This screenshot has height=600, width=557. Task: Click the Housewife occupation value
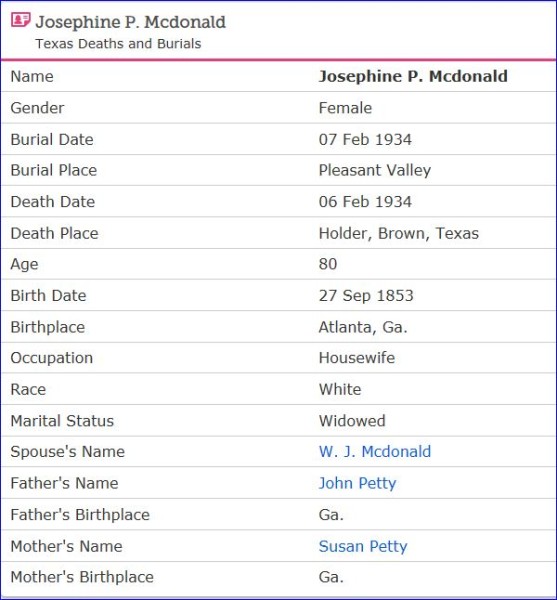(x=357, y=358)
